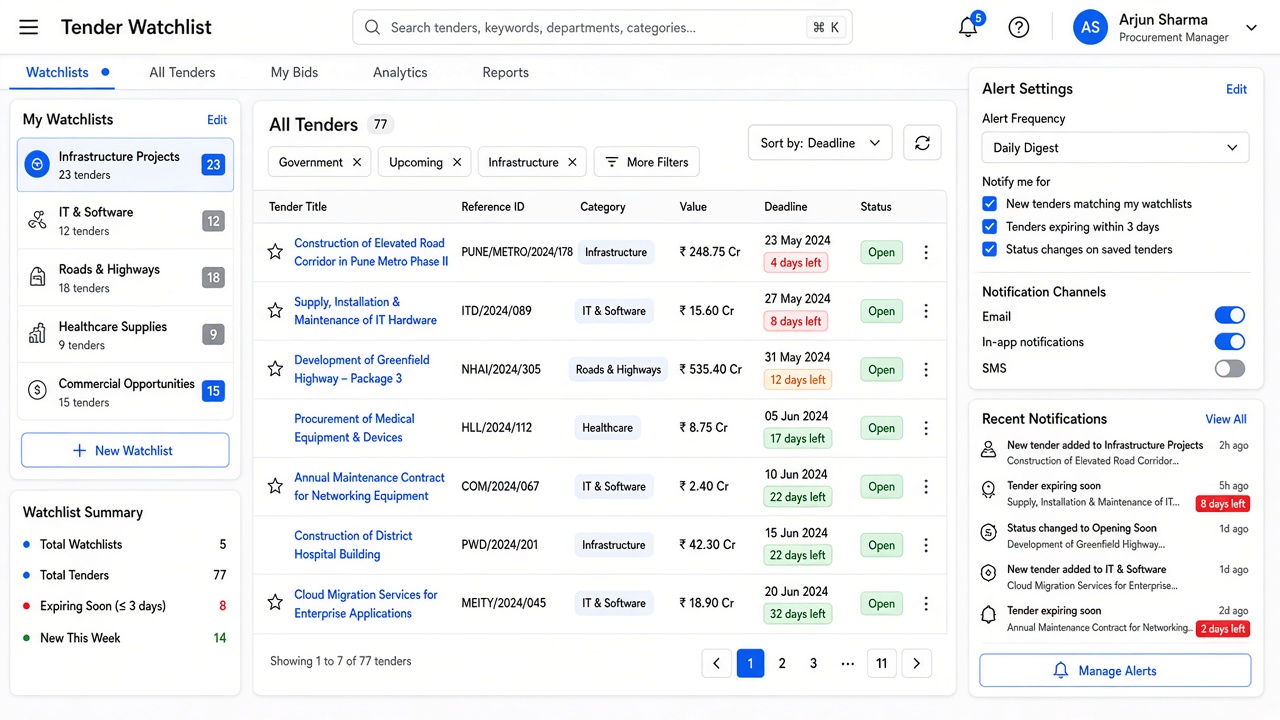The width and height of the screenshot is (1280, 720).
Task: Open the Alert Frequency Daily Digest dropdown
Action: (x=1115, y=148)
